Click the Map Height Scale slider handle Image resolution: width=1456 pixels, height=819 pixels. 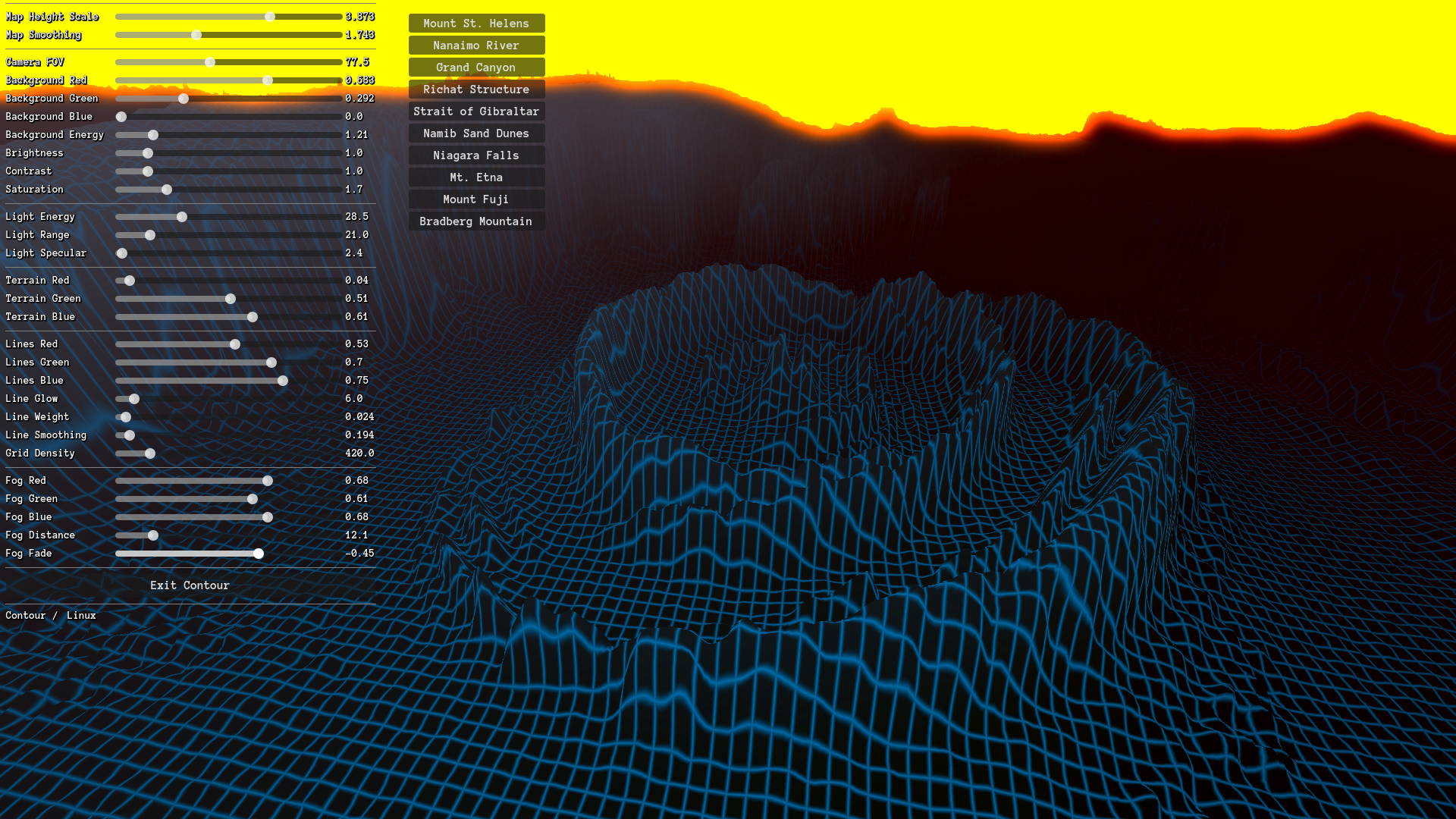tap(270, 17)
